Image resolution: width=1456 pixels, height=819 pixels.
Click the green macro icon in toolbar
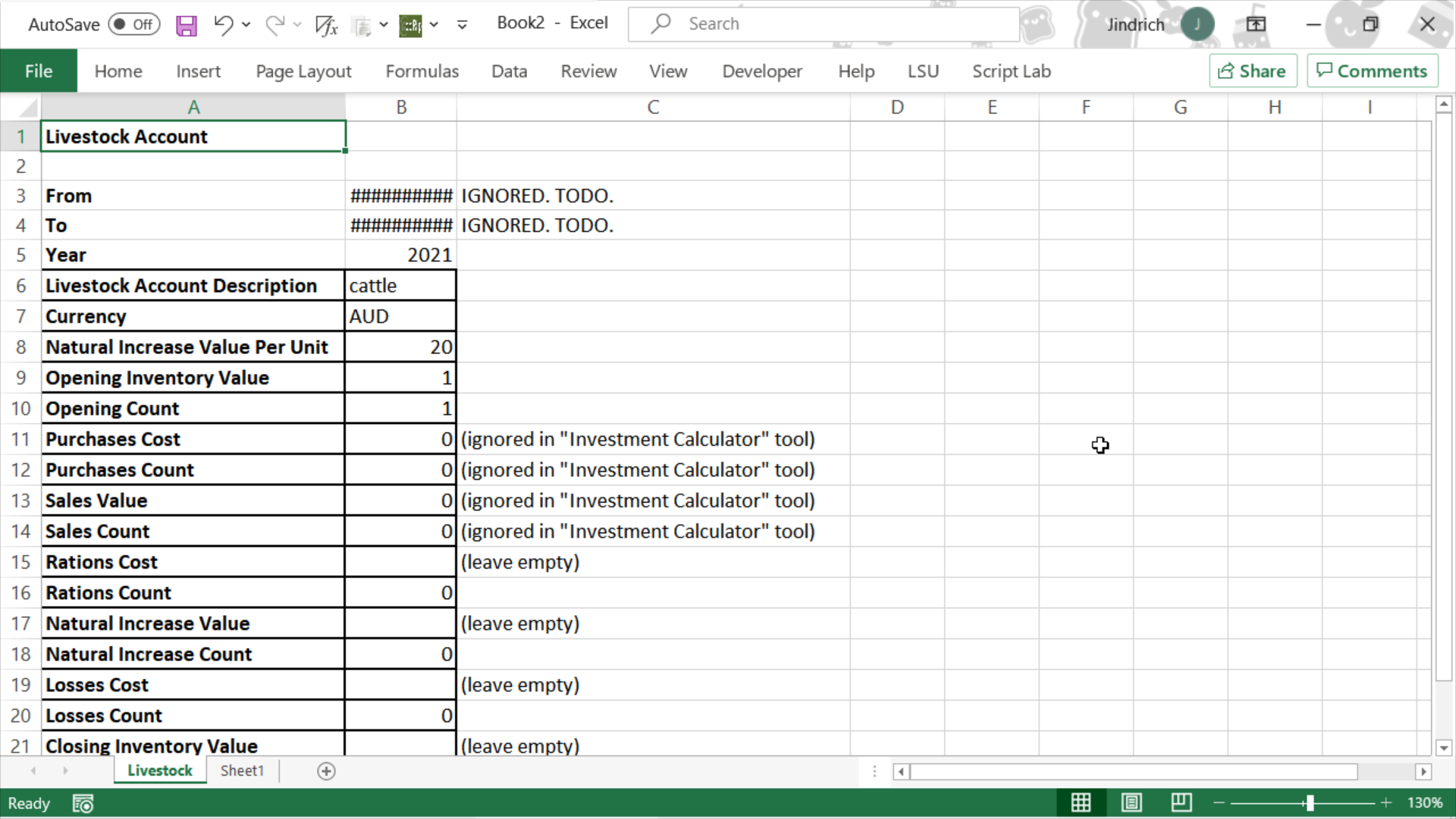(410, 25)
